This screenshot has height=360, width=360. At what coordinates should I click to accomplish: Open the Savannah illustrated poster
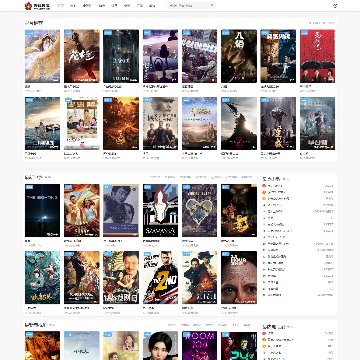160,210
